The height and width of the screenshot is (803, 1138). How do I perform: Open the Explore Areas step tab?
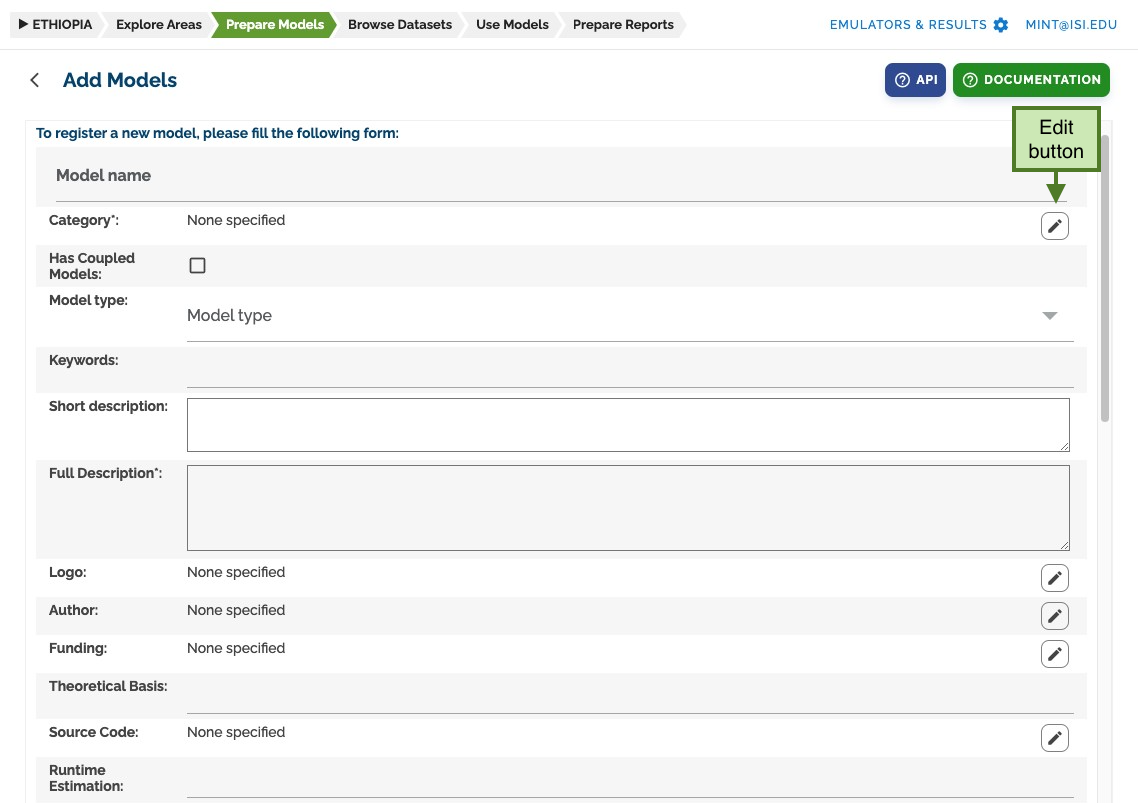pyautogui.click(x=158, y=25)
